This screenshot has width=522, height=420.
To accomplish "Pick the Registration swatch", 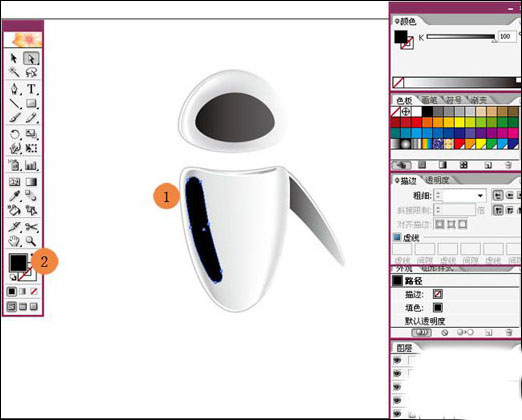I will coord(406,111).
